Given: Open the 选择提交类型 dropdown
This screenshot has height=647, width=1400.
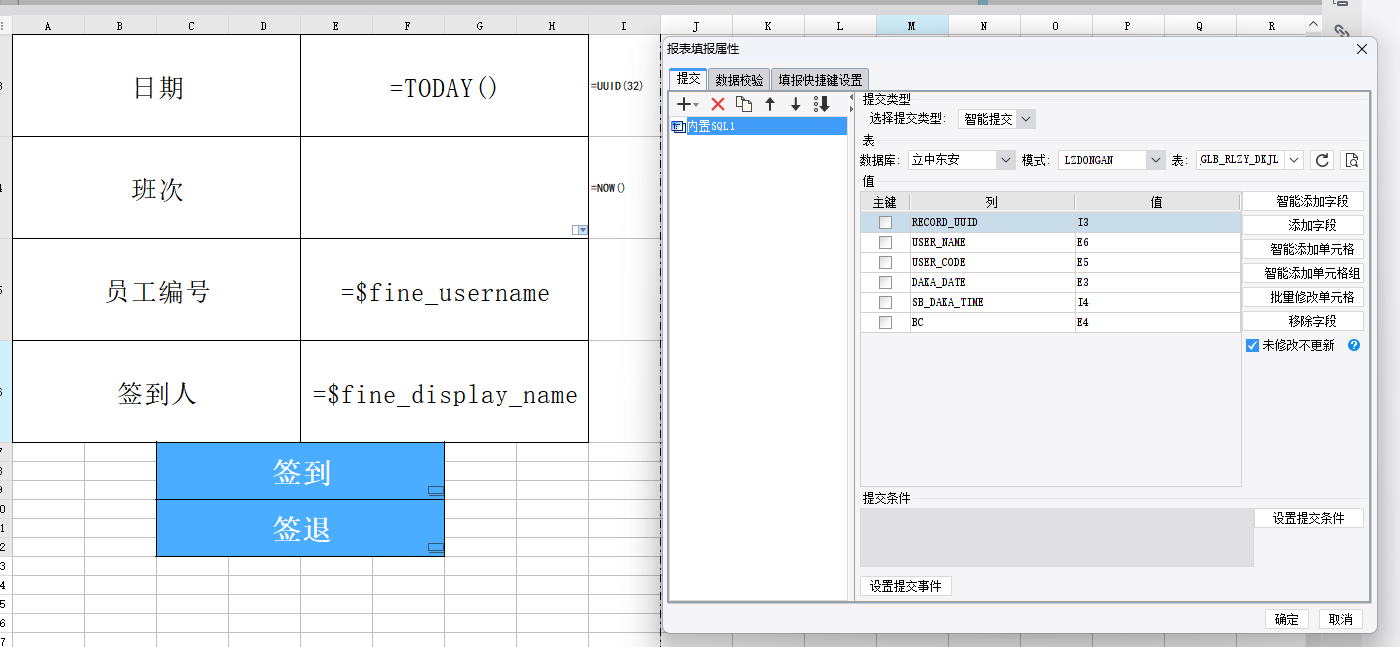Looking at the screenshot, I should pos(996,119).
